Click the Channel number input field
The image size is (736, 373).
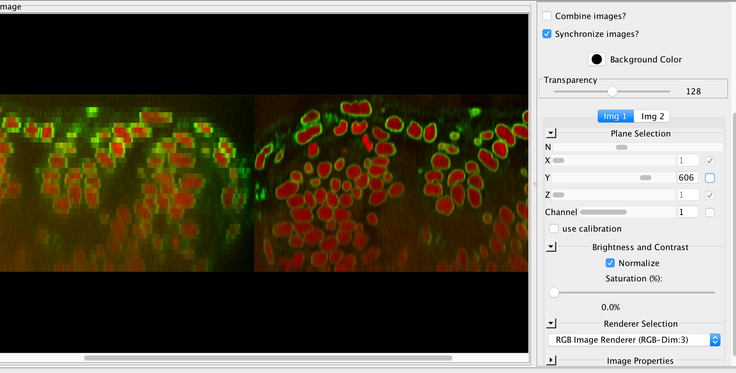pyautogui.click(x=687, y=212)
